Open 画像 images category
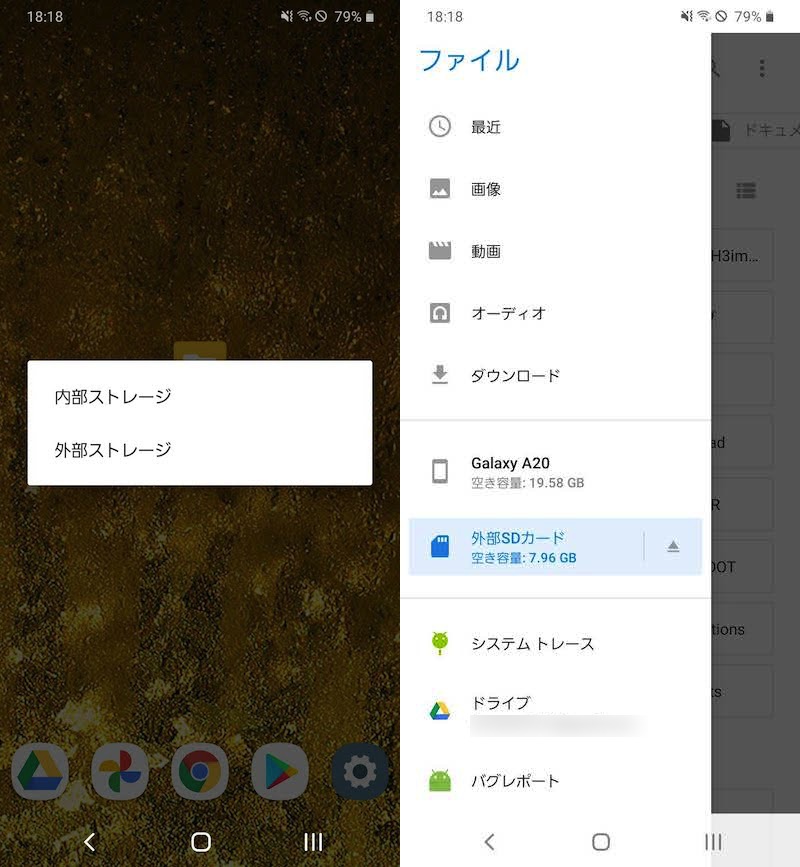800x867 pixels. (x=486, y=189)
